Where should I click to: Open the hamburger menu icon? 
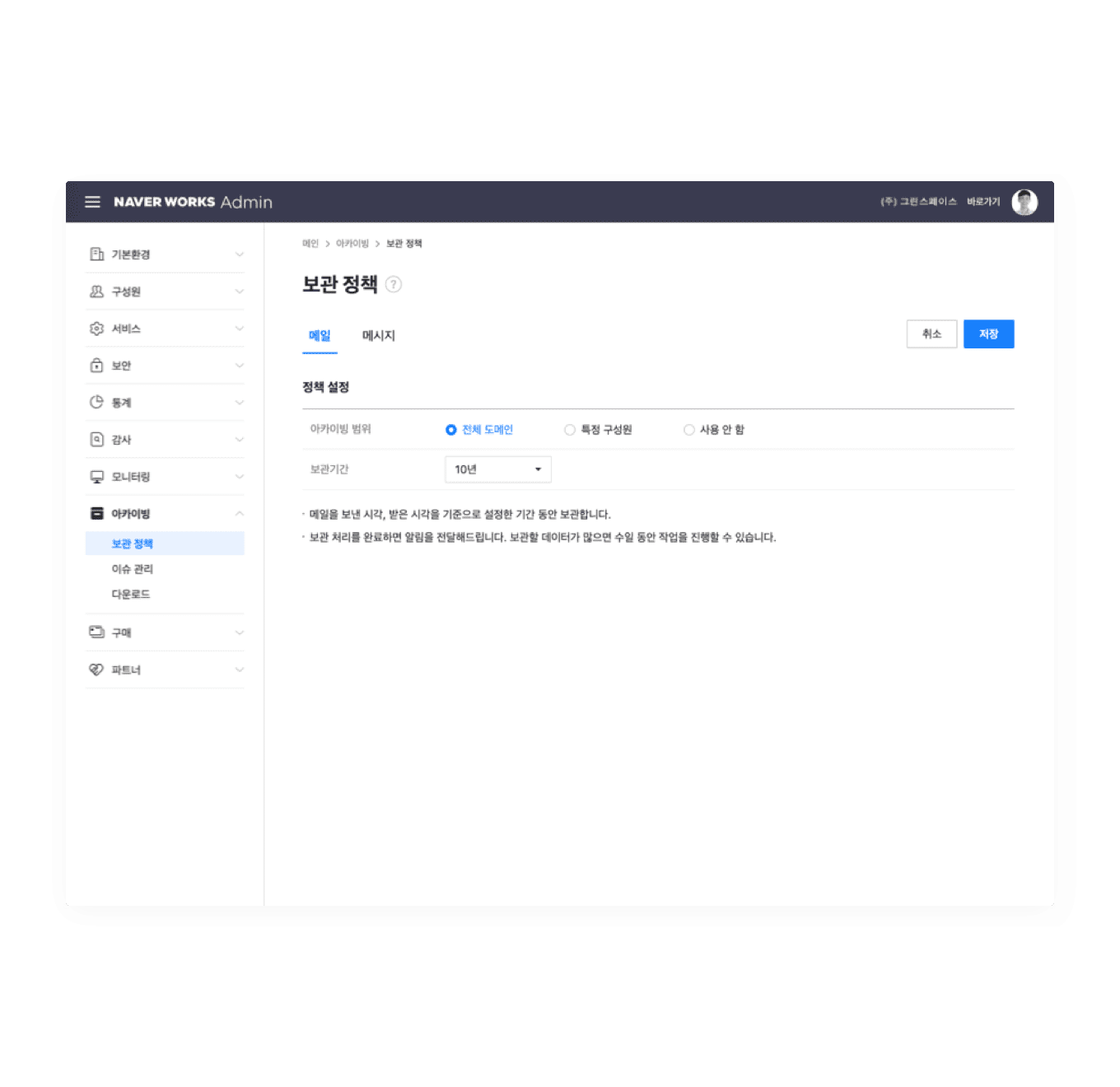click(92, 202)
